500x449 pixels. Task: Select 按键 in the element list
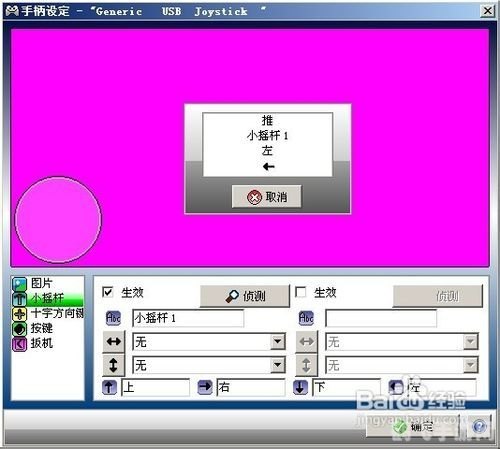48,328
